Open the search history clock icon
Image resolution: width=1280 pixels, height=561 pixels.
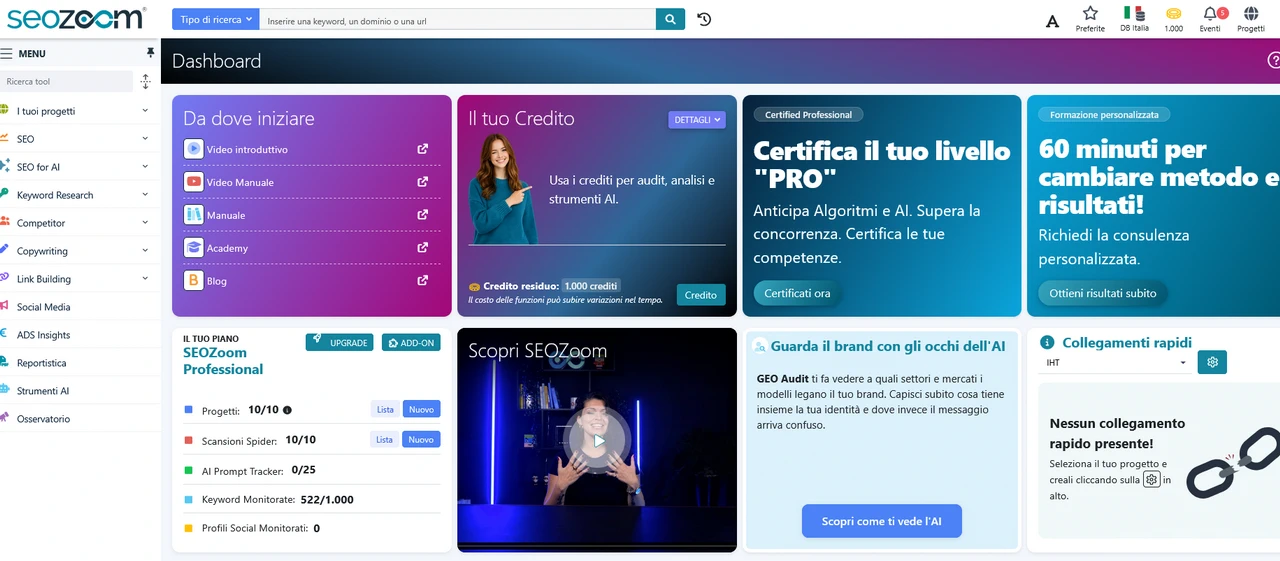coord(704,19)
